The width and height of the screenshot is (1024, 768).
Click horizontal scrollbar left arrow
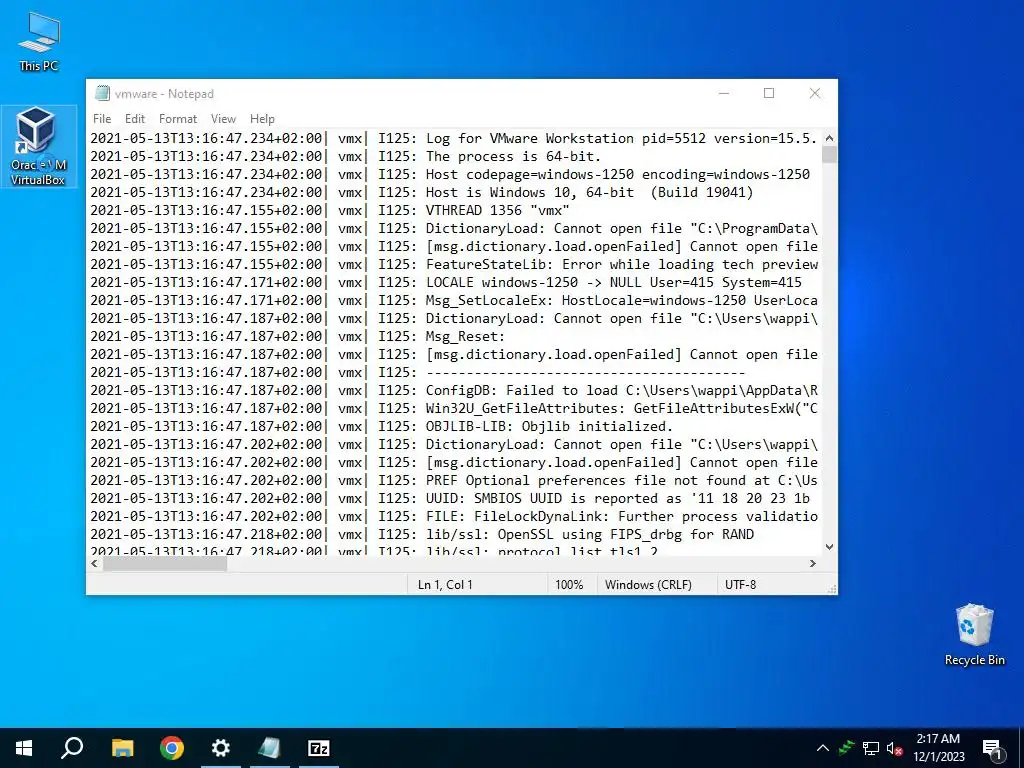pos(95,563)
